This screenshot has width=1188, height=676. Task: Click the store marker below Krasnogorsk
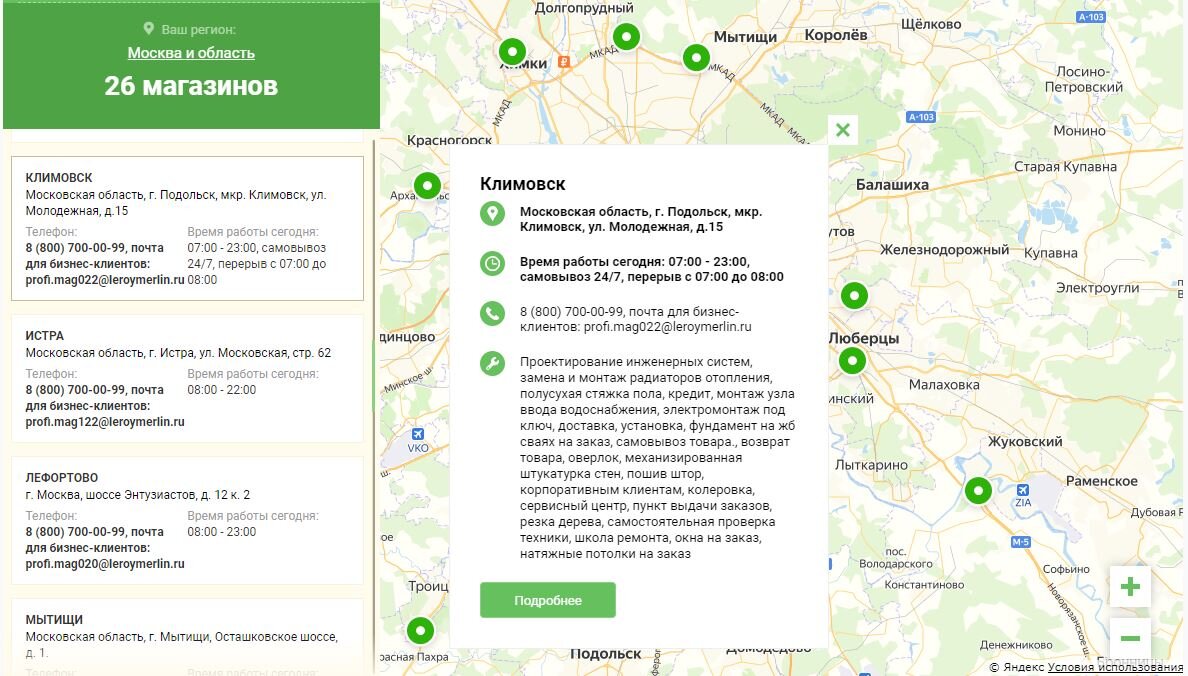coord(427,185)
